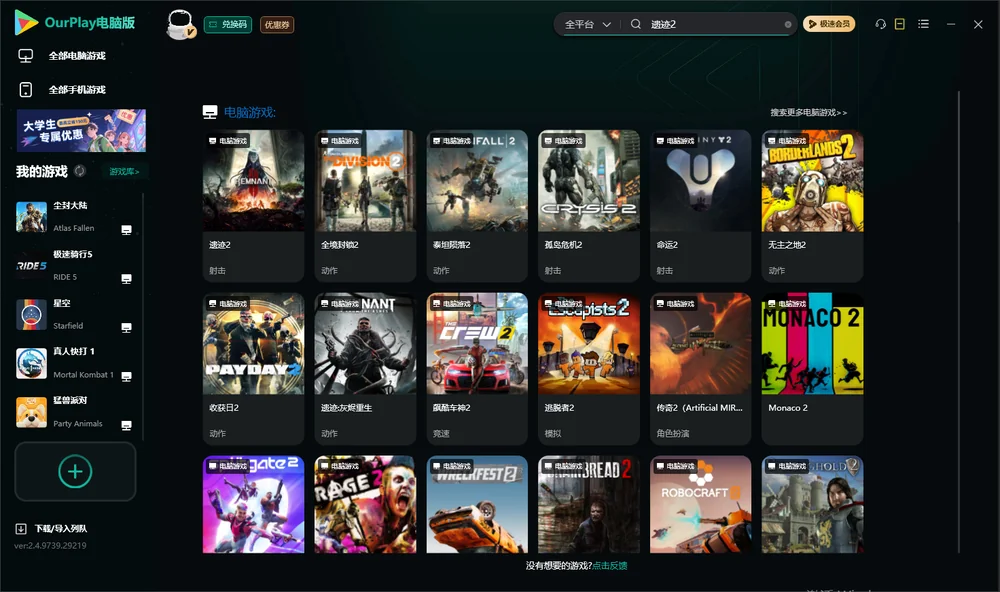Click the 电脑游戏: section heading text
The height and width of the screenshot is (592, 1000).
249,112
